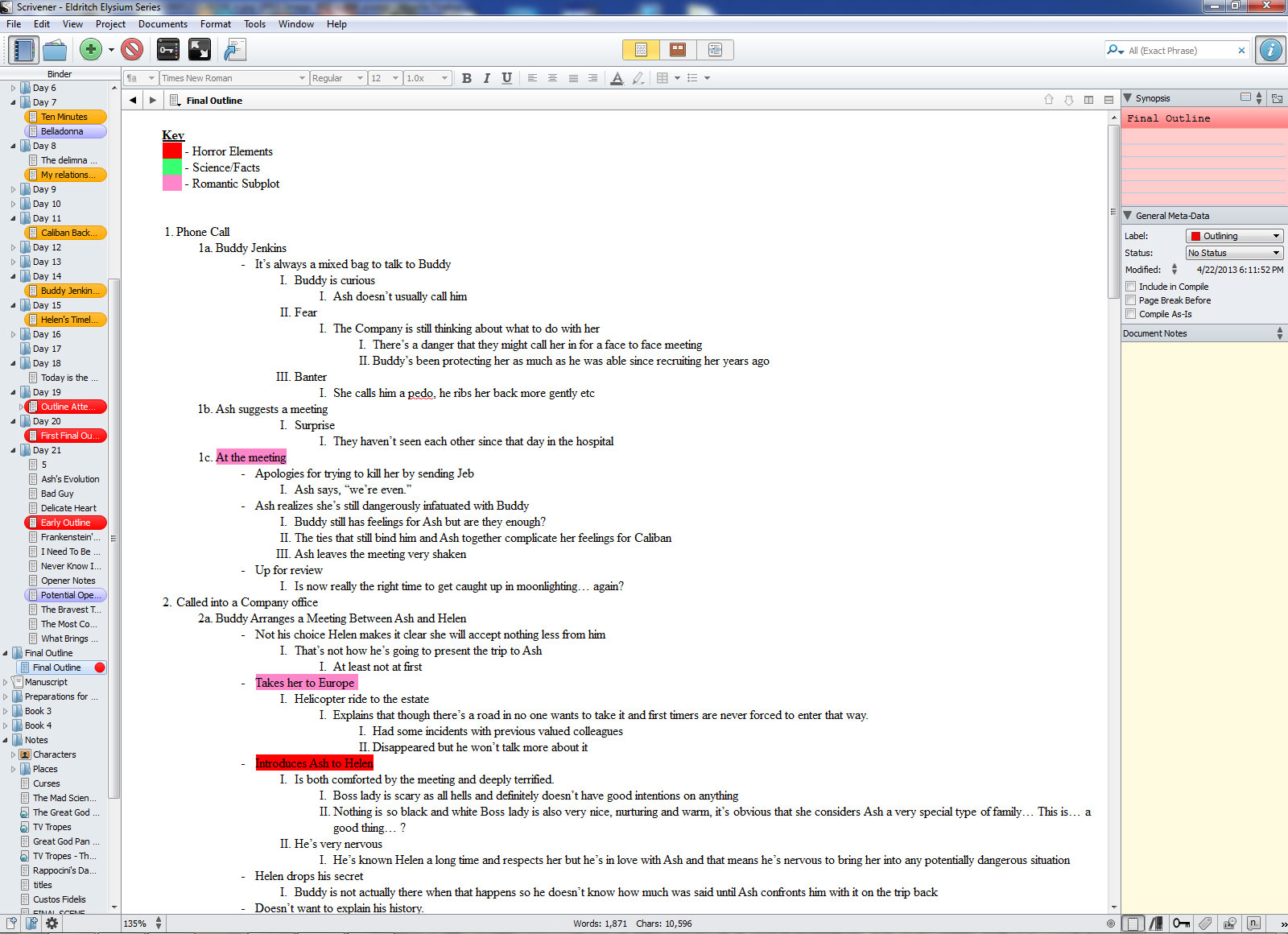
Task: Apply bold formatting
Action: pyautogui.click(x=466, y=78)
